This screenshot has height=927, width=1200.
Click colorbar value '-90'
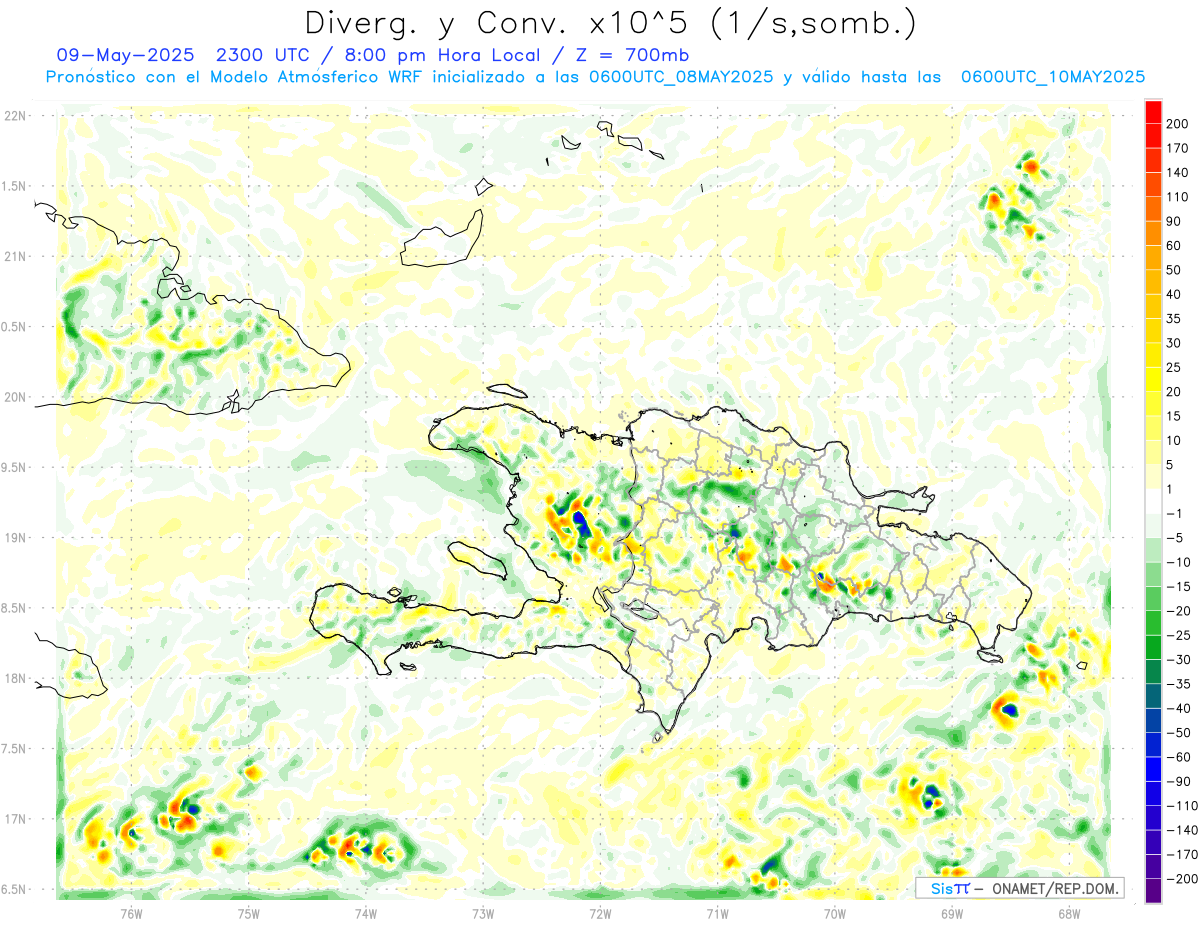(x=1178, y=782)
